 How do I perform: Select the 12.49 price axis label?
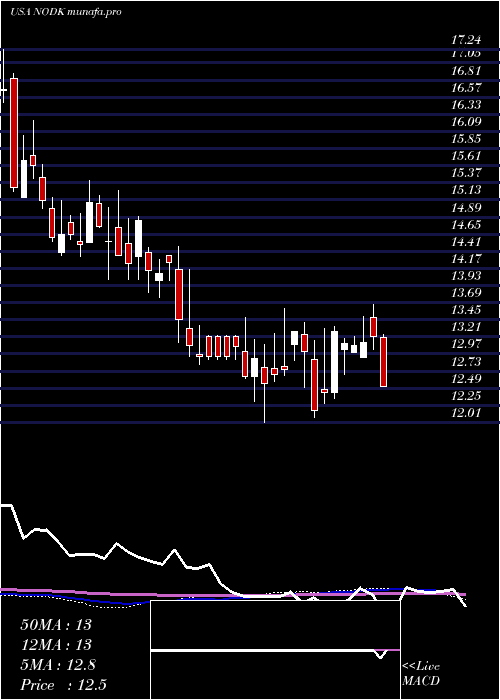466,379
